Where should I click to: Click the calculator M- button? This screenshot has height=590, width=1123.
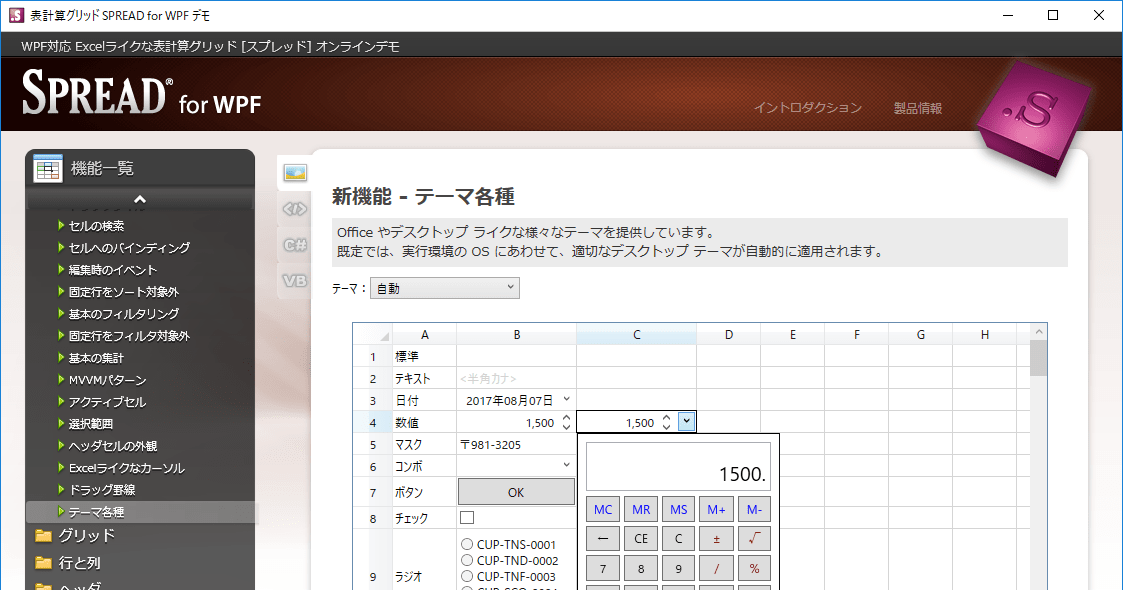tap(754, 509)
